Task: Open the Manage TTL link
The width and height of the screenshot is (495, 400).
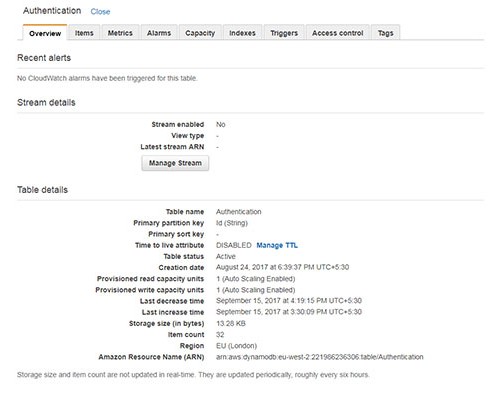Action: click(x=277, y=245)
